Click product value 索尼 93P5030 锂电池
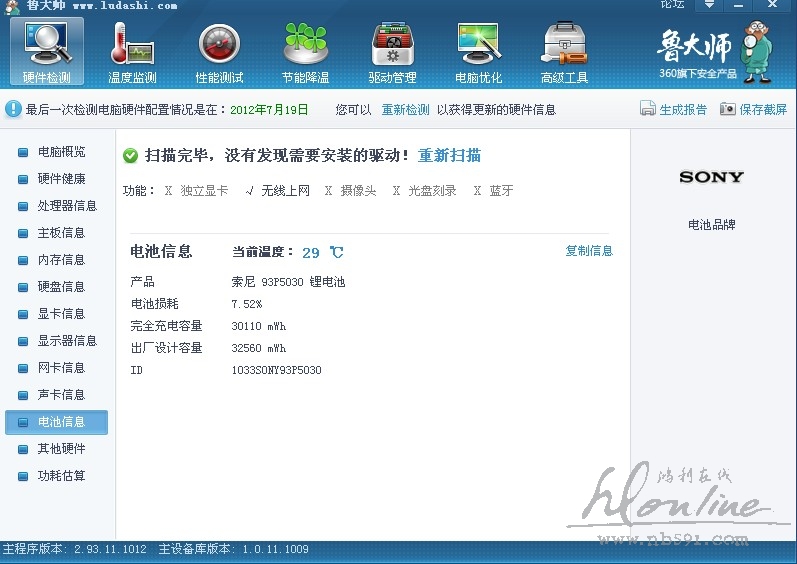The image size is (797, 564). point(288,281)
